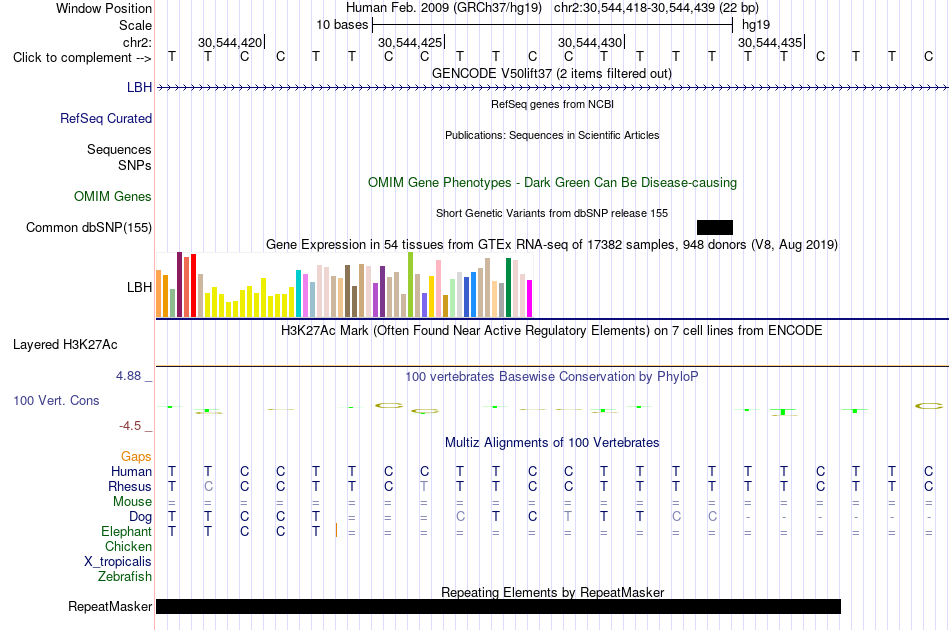
Task: Click the 4.88 PhyloP upper axis value
Action: click(x=128, y=376)
